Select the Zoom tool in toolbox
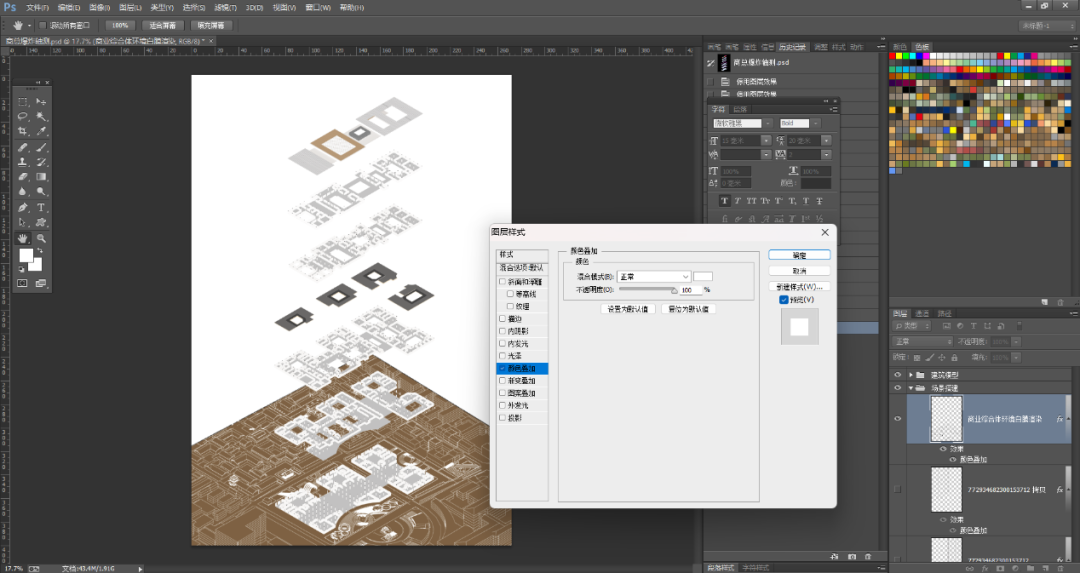1080x573 pixels. click(41, 238)
